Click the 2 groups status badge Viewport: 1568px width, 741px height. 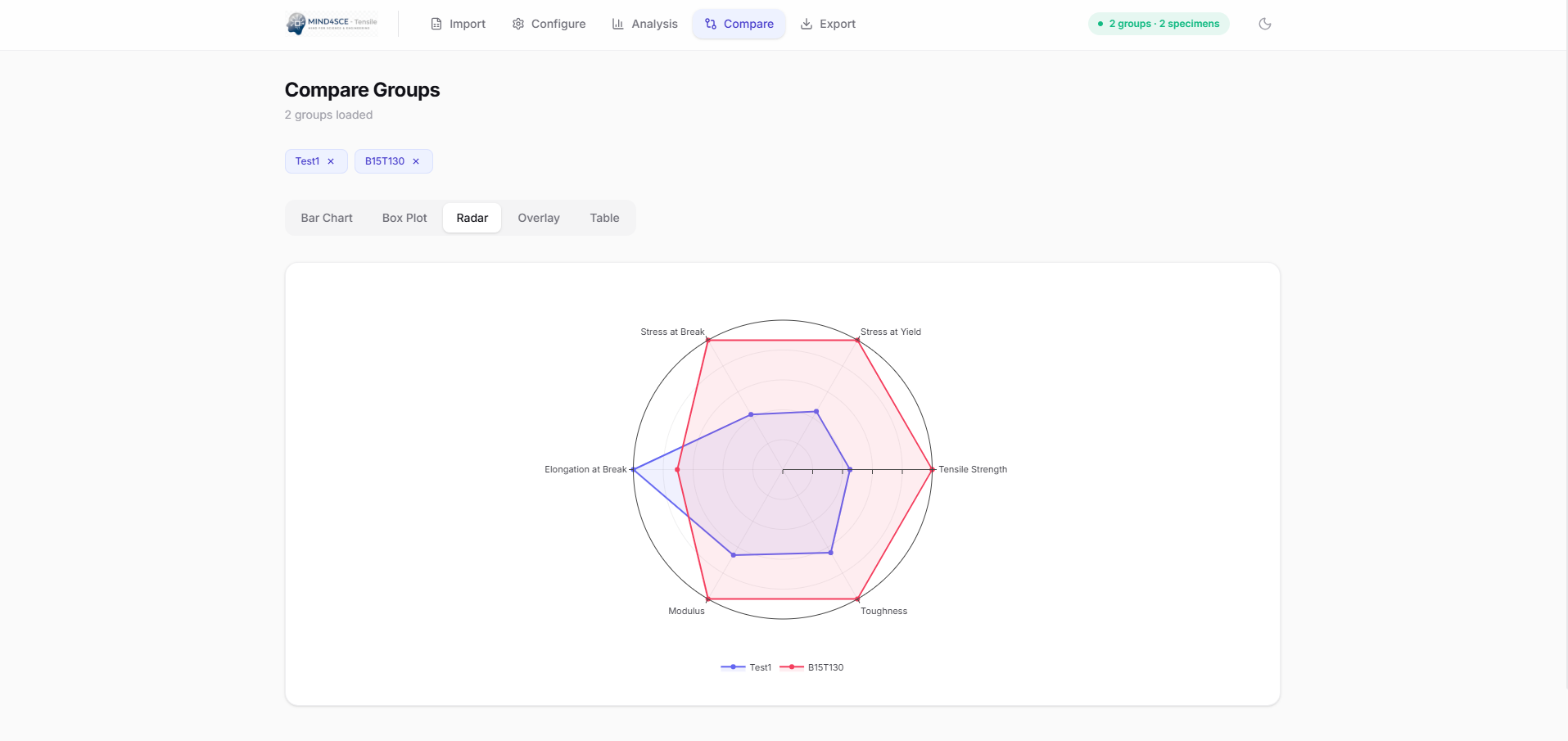pos(1159,24)
